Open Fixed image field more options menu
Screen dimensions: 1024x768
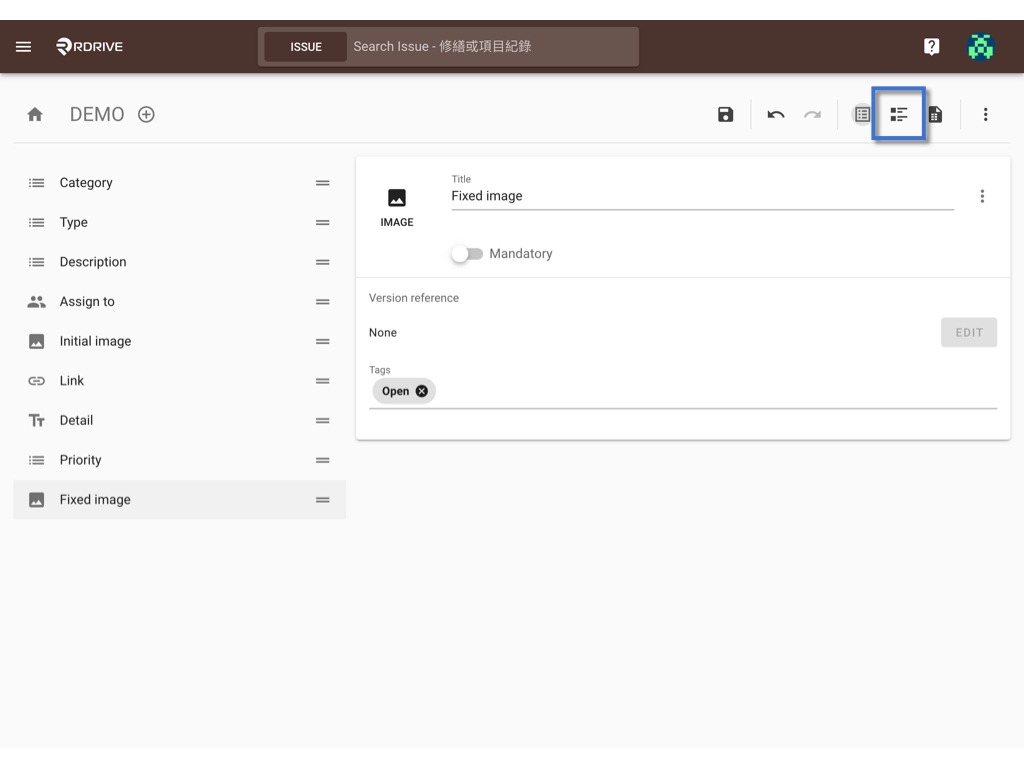[x=982, y=196]
